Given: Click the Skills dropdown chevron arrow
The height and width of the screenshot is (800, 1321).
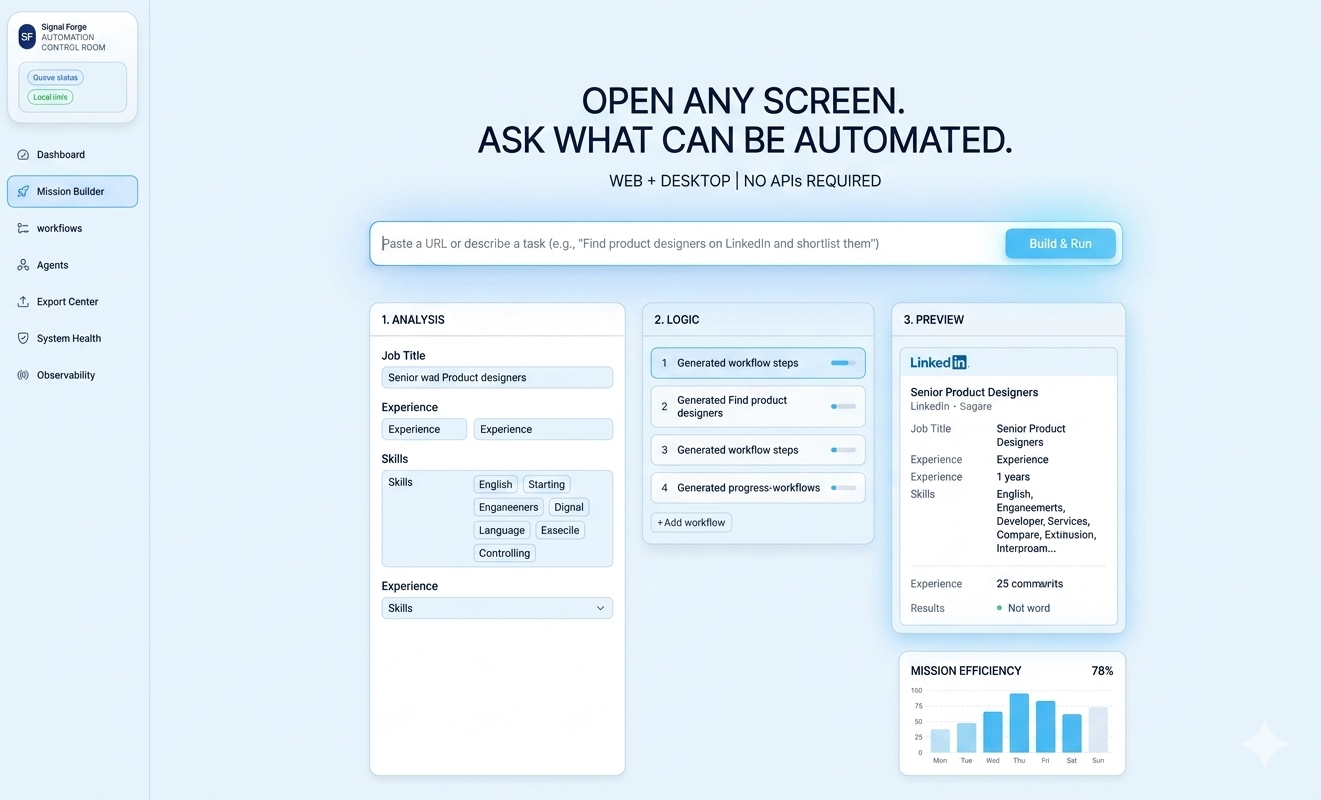Looking at the screenshot, I should (600, 608).
